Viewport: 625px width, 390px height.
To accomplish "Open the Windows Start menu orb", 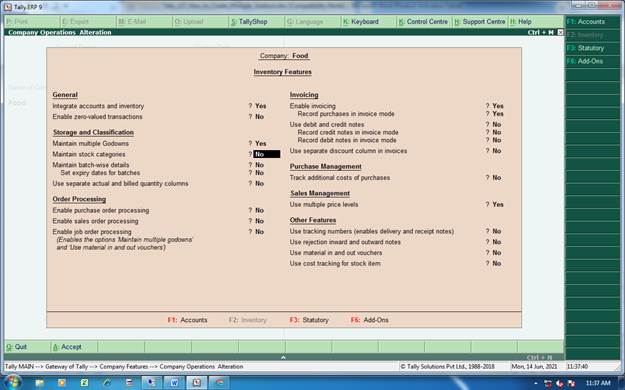I will pos(12,382).
